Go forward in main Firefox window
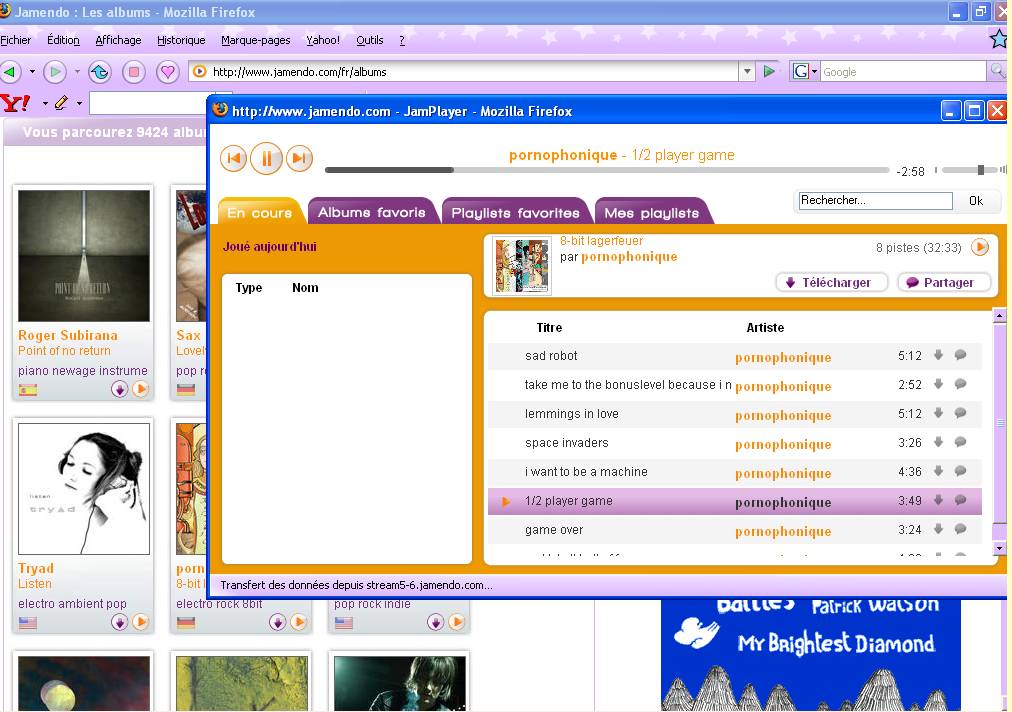Viewport: 1012px width, 712px height. pos(56,72)
